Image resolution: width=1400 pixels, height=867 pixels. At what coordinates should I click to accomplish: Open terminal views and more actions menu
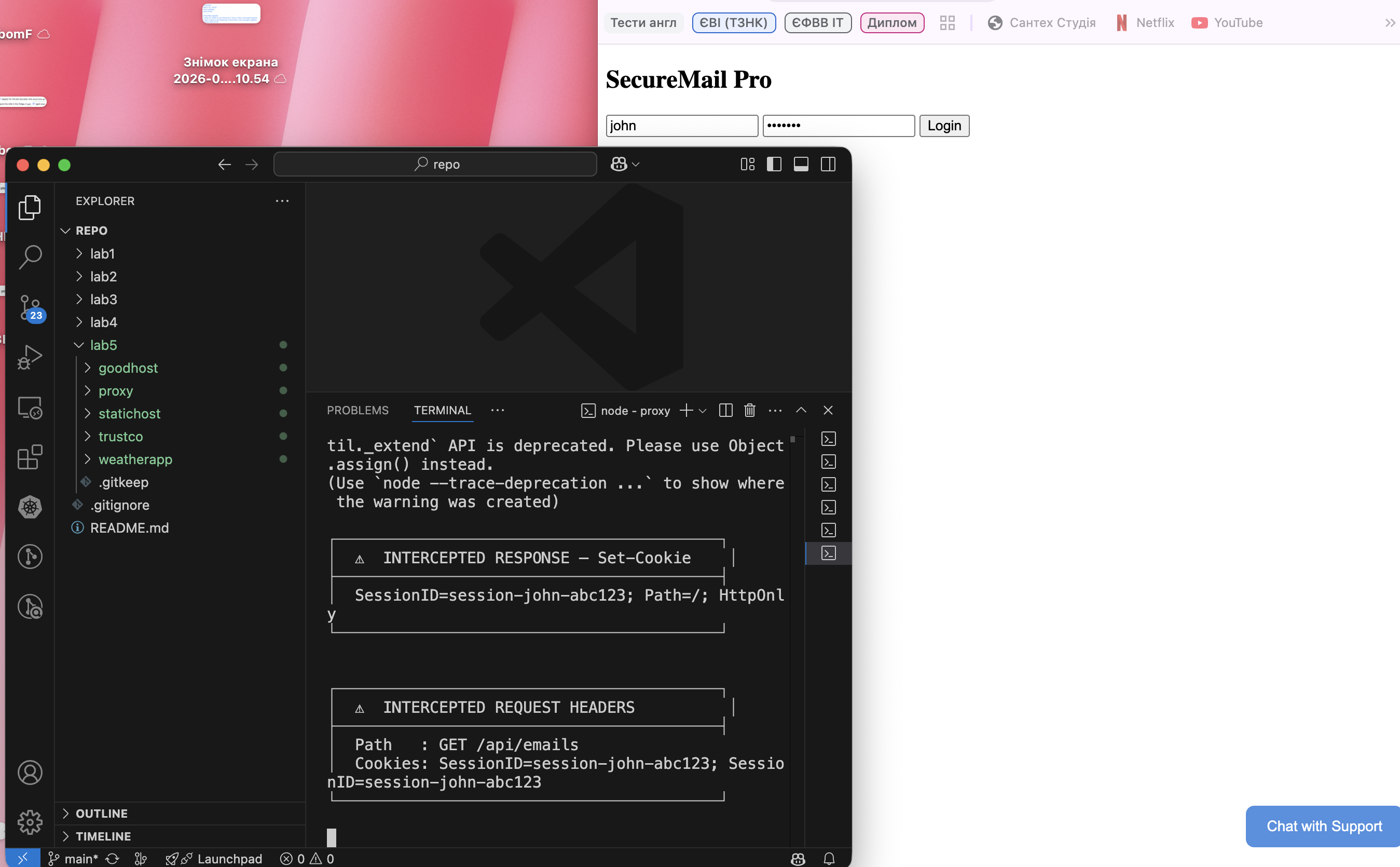[x=775, y=411]
